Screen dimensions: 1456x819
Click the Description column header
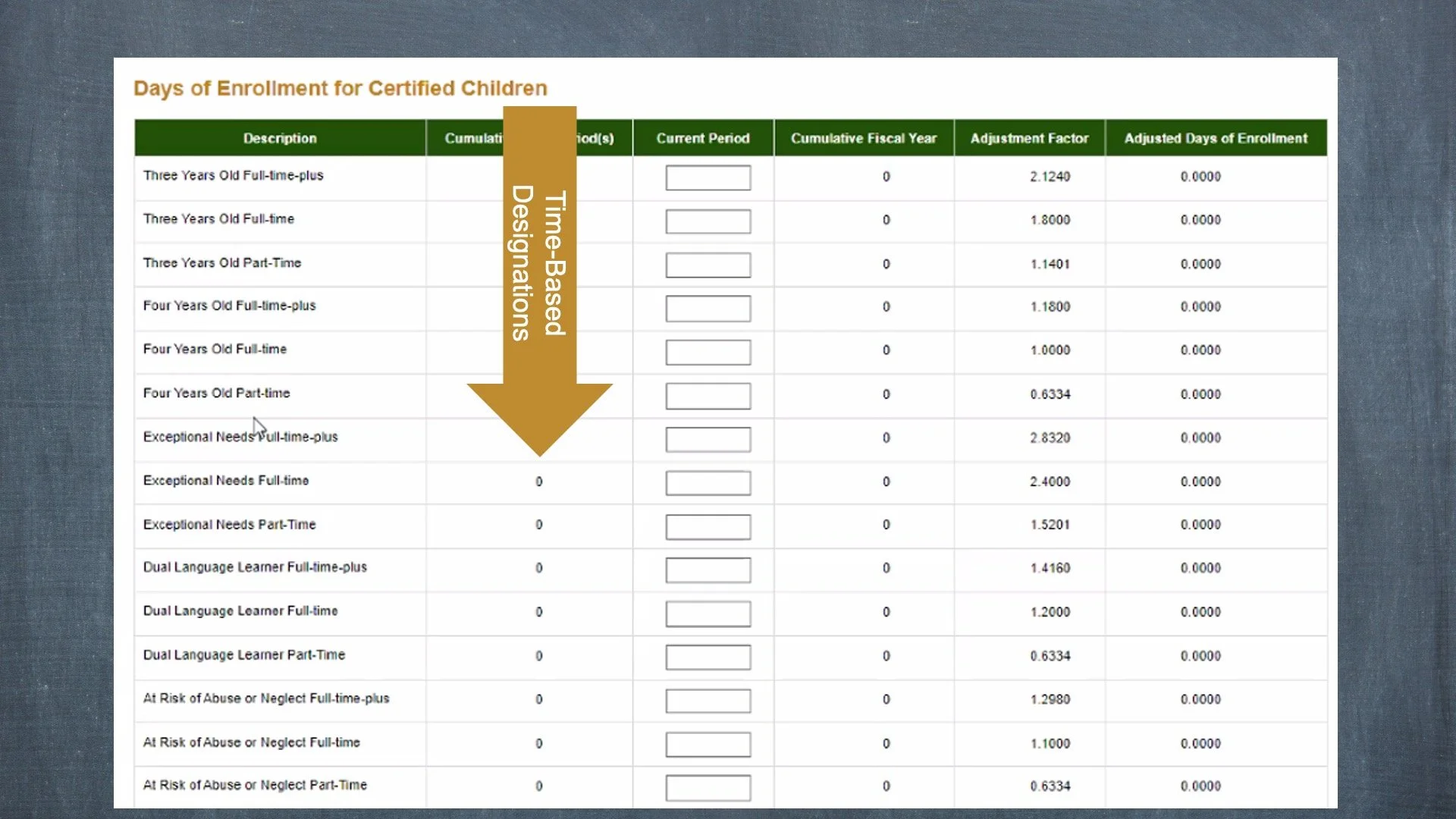[280, 138]
